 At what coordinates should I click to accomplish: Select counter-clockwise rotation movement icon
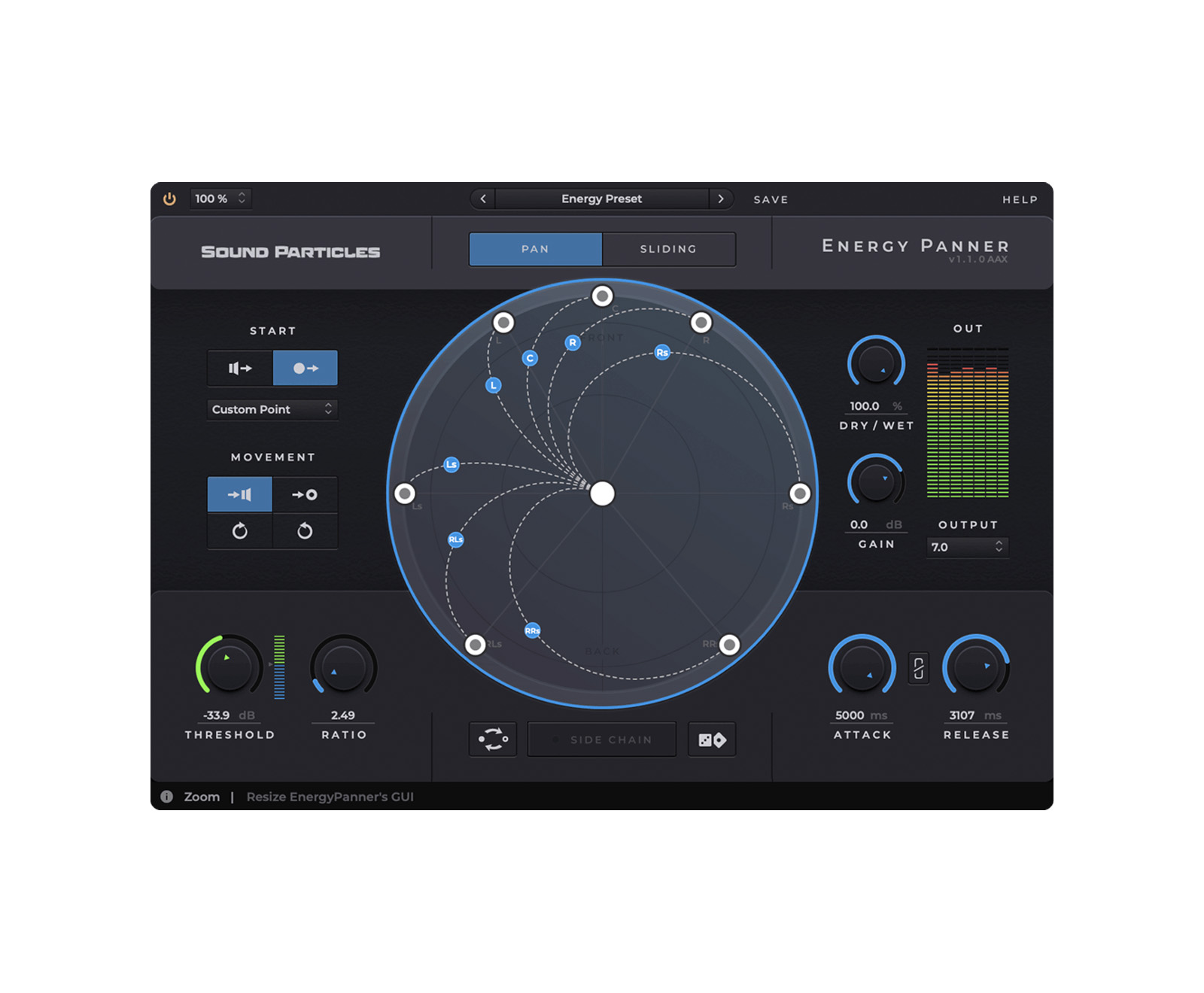(x=305, y=531)
